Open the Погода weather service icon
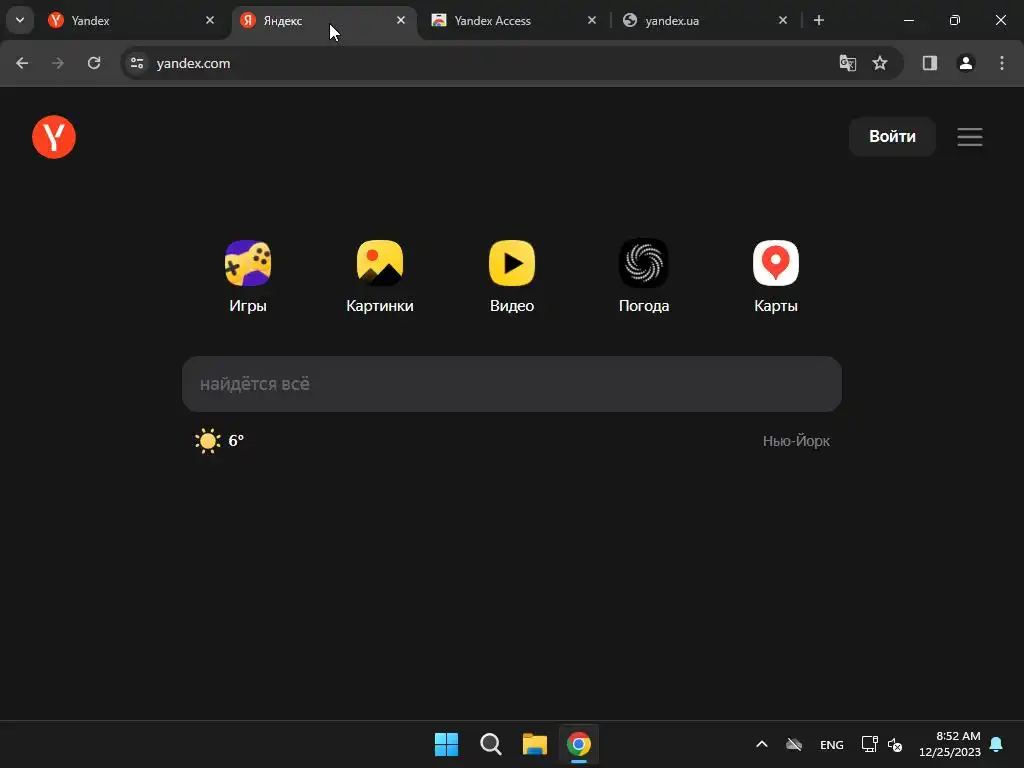This screenshot has height=768, width=1024. click(x=644, y=263)
